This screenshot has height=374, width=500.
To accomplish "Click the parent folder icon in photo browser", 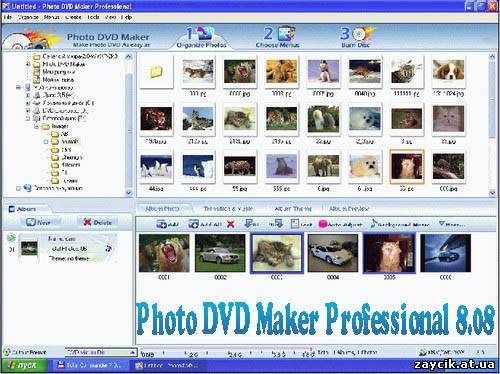I will tap(156, 71).
